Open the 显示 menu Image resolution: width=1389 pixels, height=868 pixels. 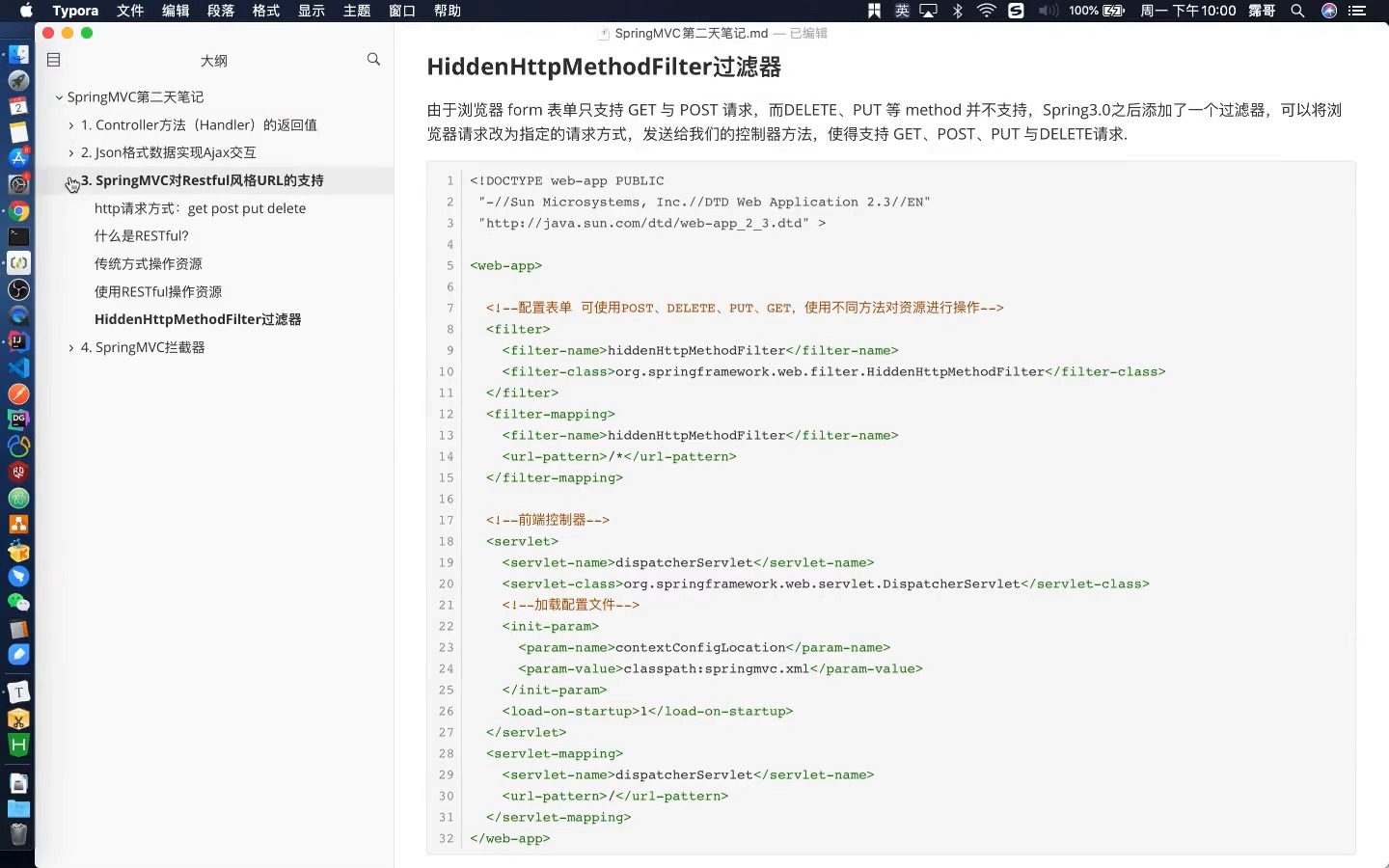(x=312, y=11)
